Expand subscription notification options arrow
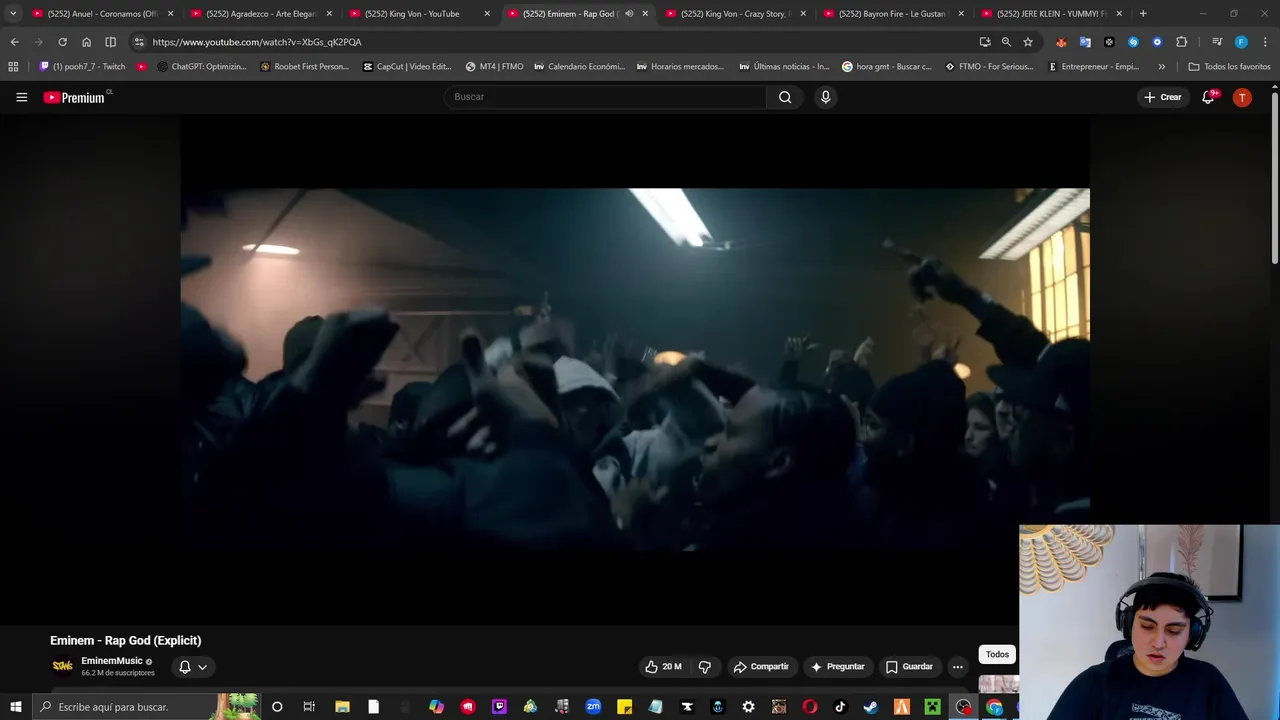The height and width of the screenshot is (720, 1280). click(x=202, y=667)
